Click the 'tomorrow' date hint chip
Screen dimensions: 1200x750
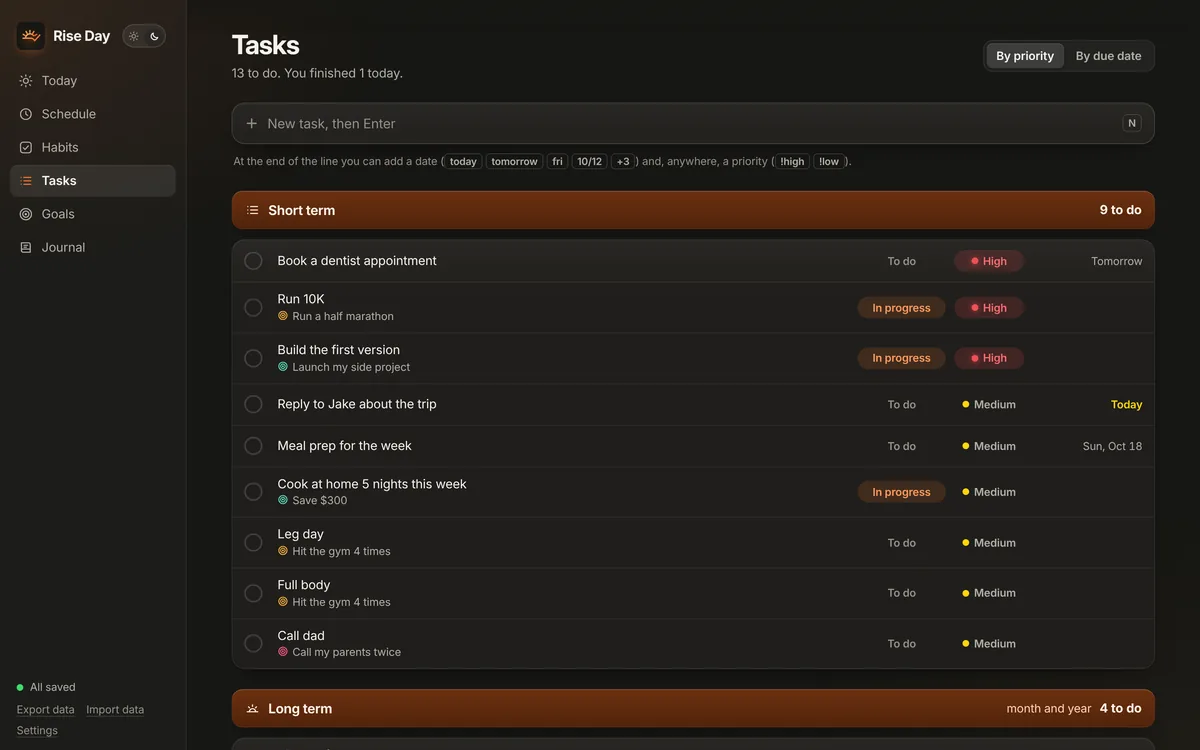tap(514, 161)
